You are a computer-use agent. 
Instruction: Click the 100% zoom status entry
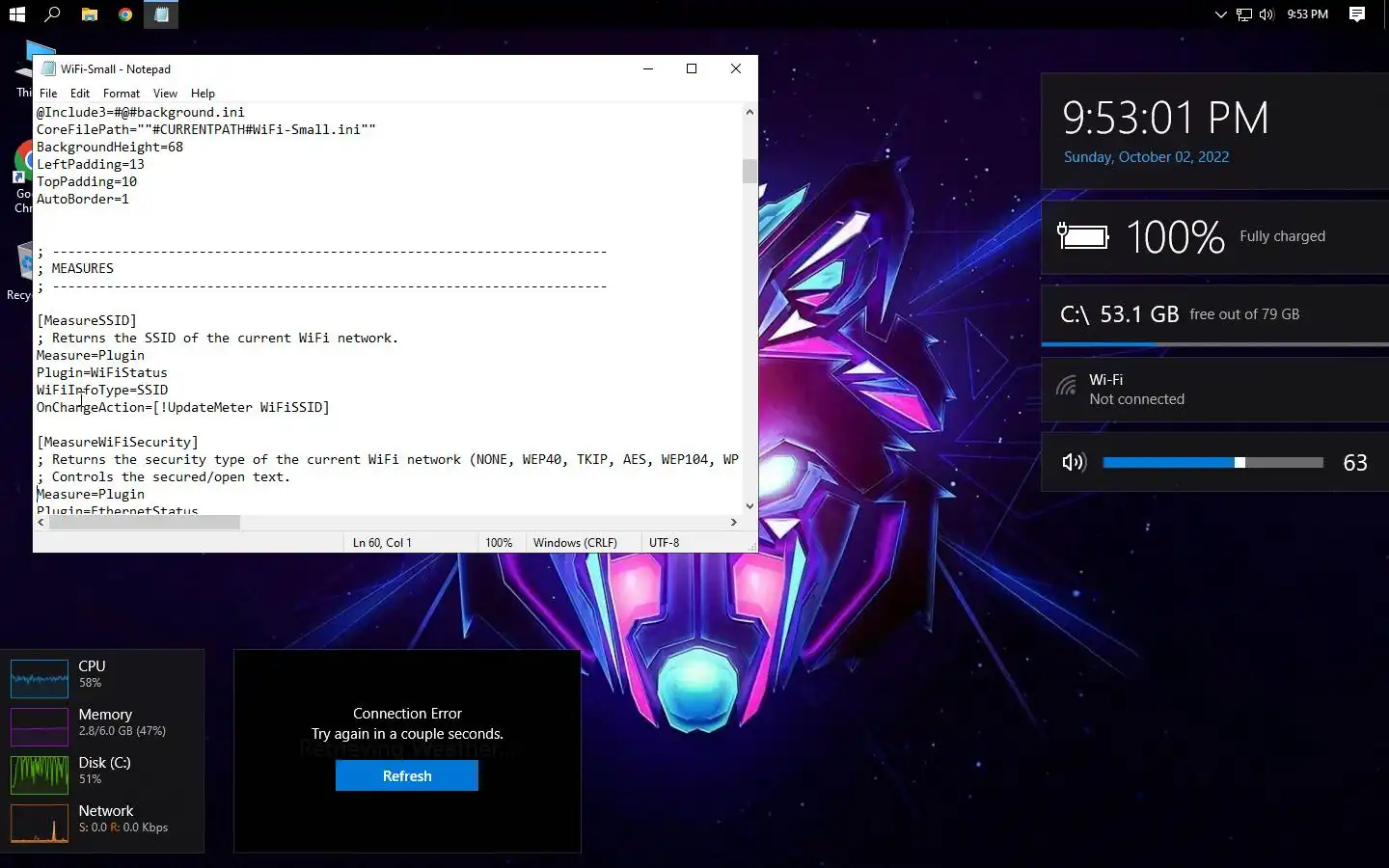pyautogui.click(x=499, y=543)
